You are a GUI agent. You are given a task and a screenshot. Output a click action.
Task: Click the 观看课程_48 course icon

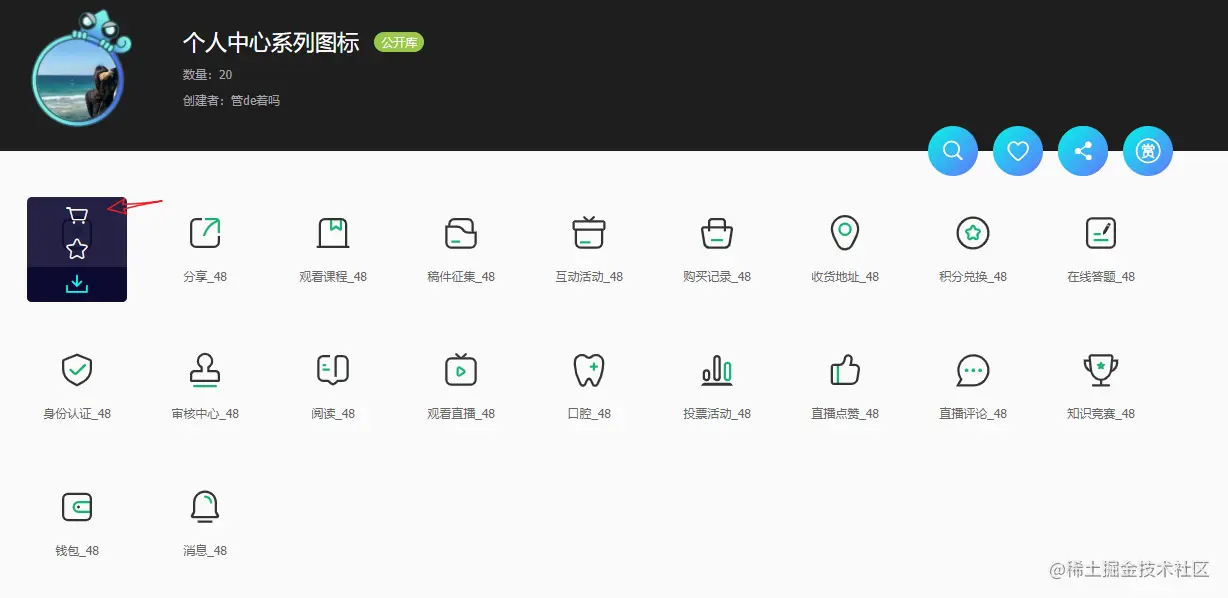click(333, 232)
